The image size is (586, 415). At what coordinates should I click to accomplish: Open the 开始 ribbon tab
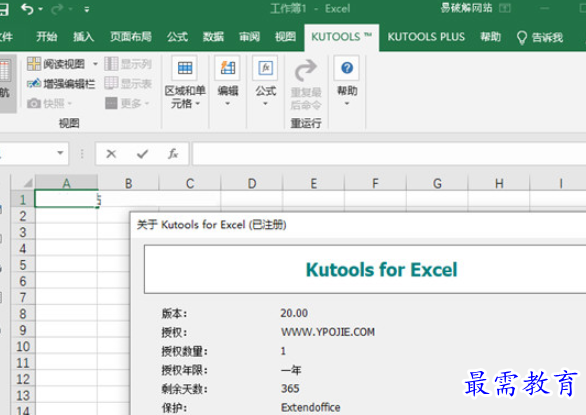click(47, 37)
